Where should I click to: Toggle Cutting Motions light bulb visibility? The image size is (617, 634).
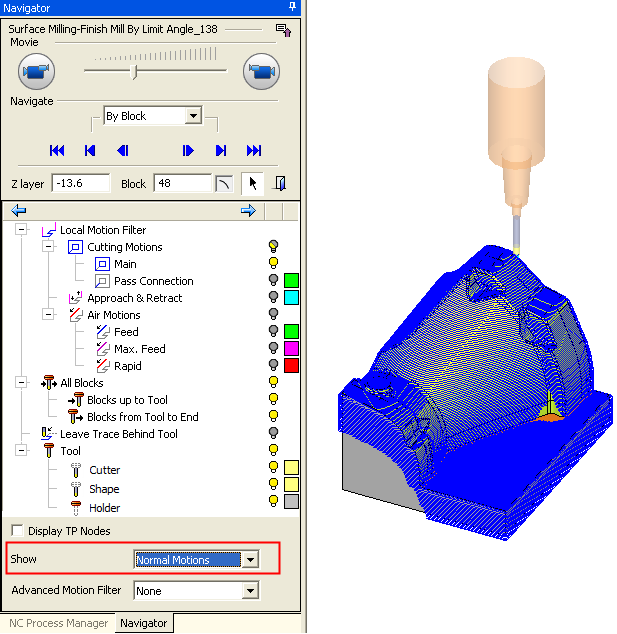[272, 247]
